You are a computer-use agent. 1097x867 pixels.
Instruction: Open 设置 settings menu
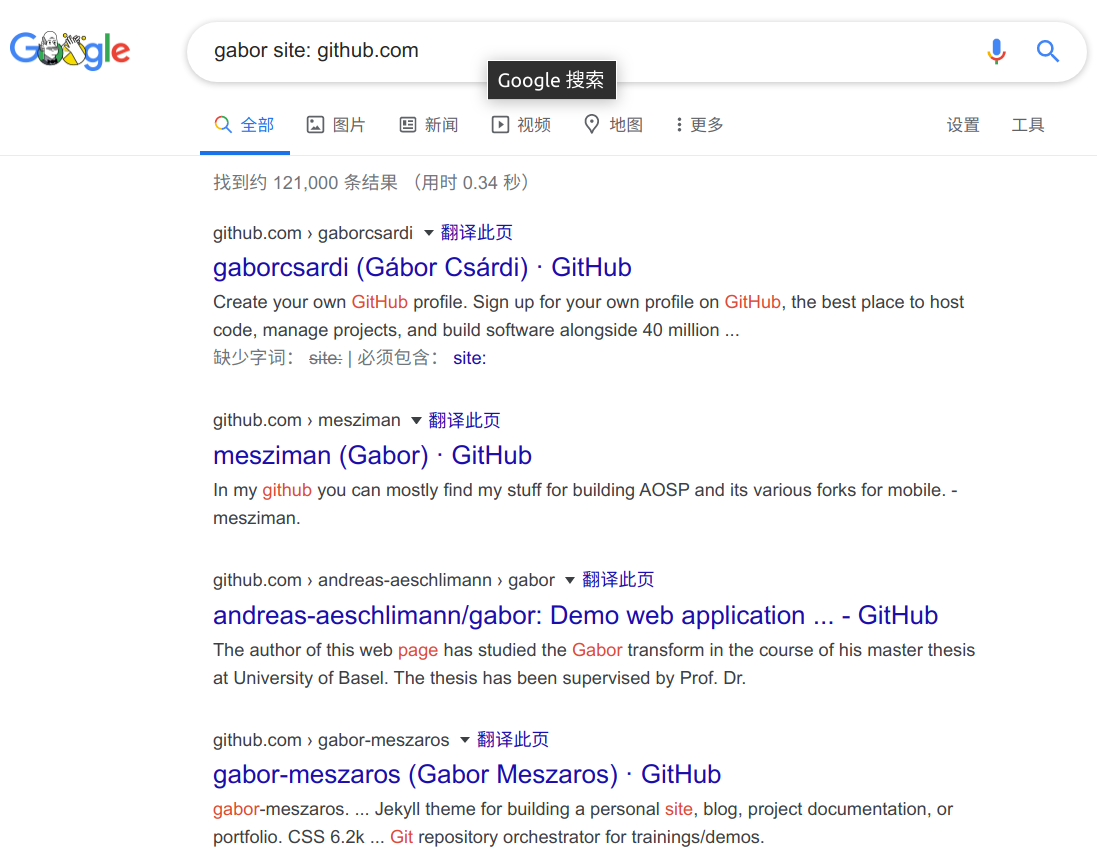(963, 125)
